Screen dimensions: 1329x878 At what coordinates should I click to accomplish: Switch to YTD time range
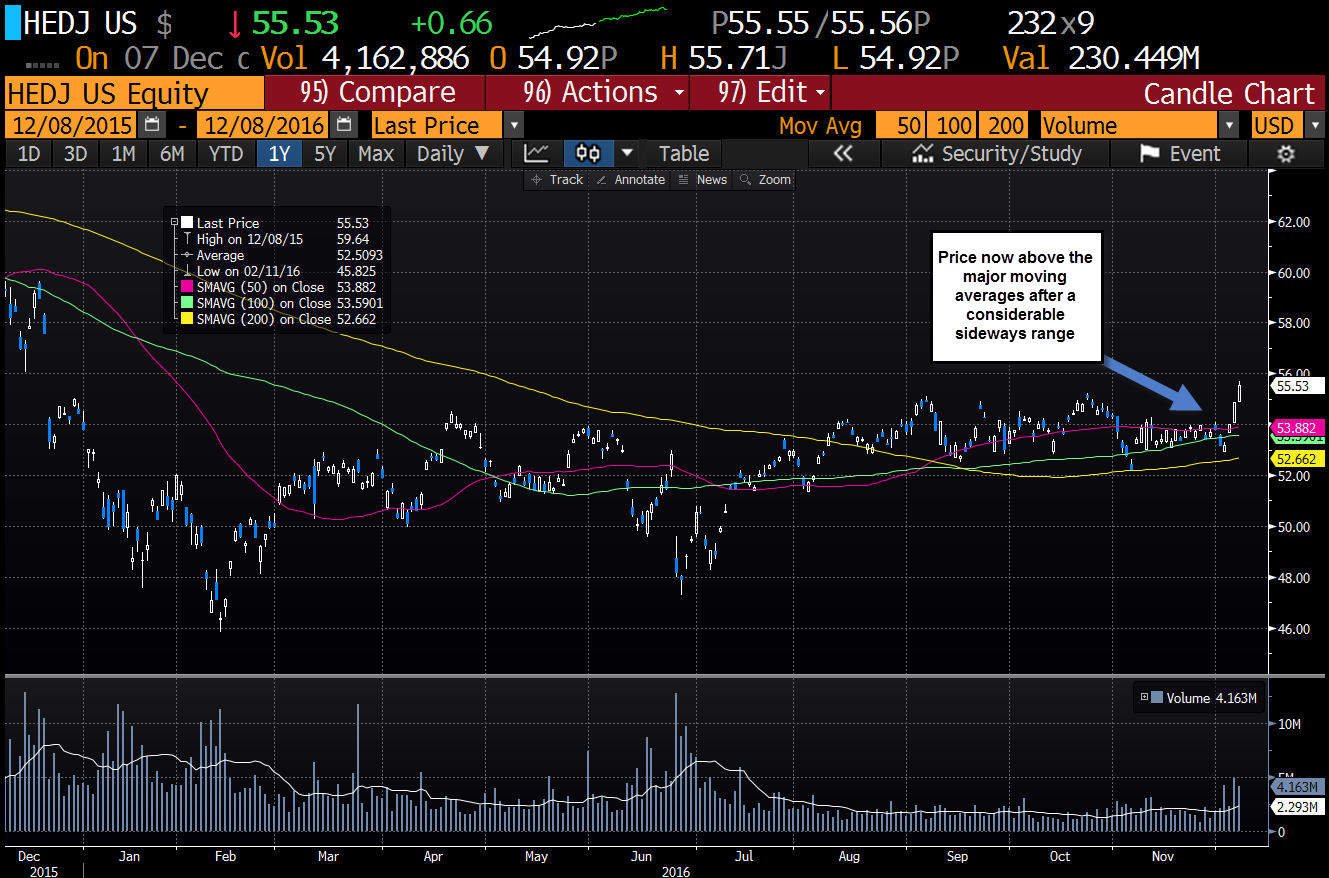point(226,154)
